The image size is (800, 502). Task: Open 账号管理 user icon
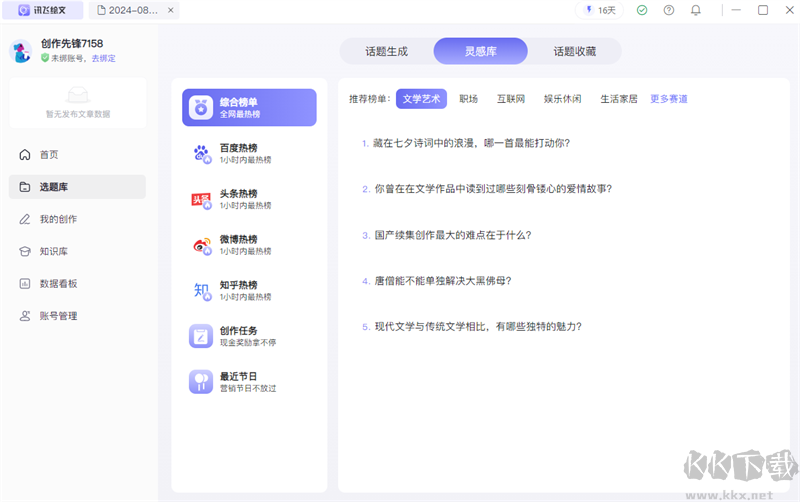(25, 315)
